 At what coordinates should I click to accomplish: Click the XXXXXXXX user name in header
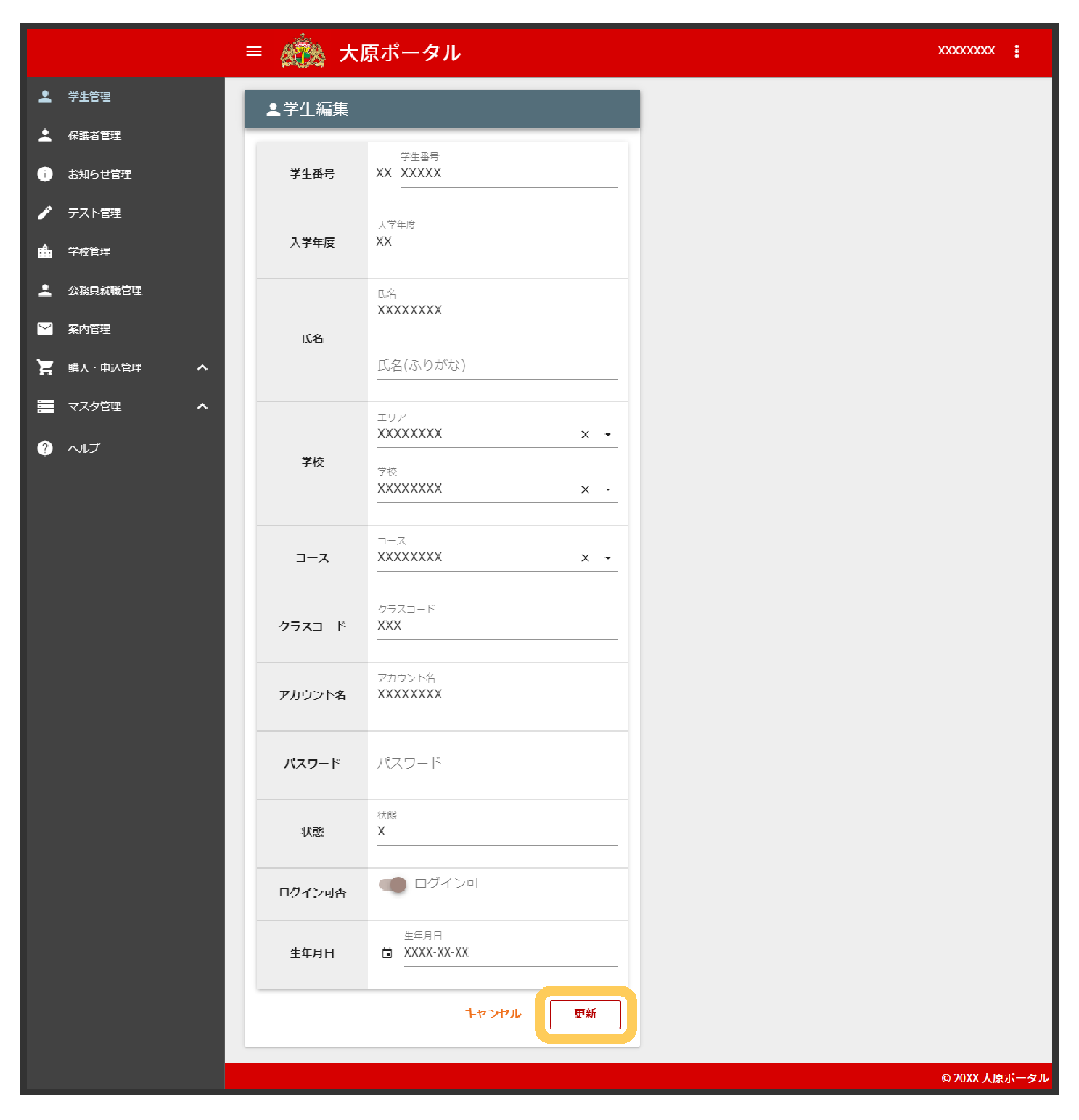coord(966,51)
